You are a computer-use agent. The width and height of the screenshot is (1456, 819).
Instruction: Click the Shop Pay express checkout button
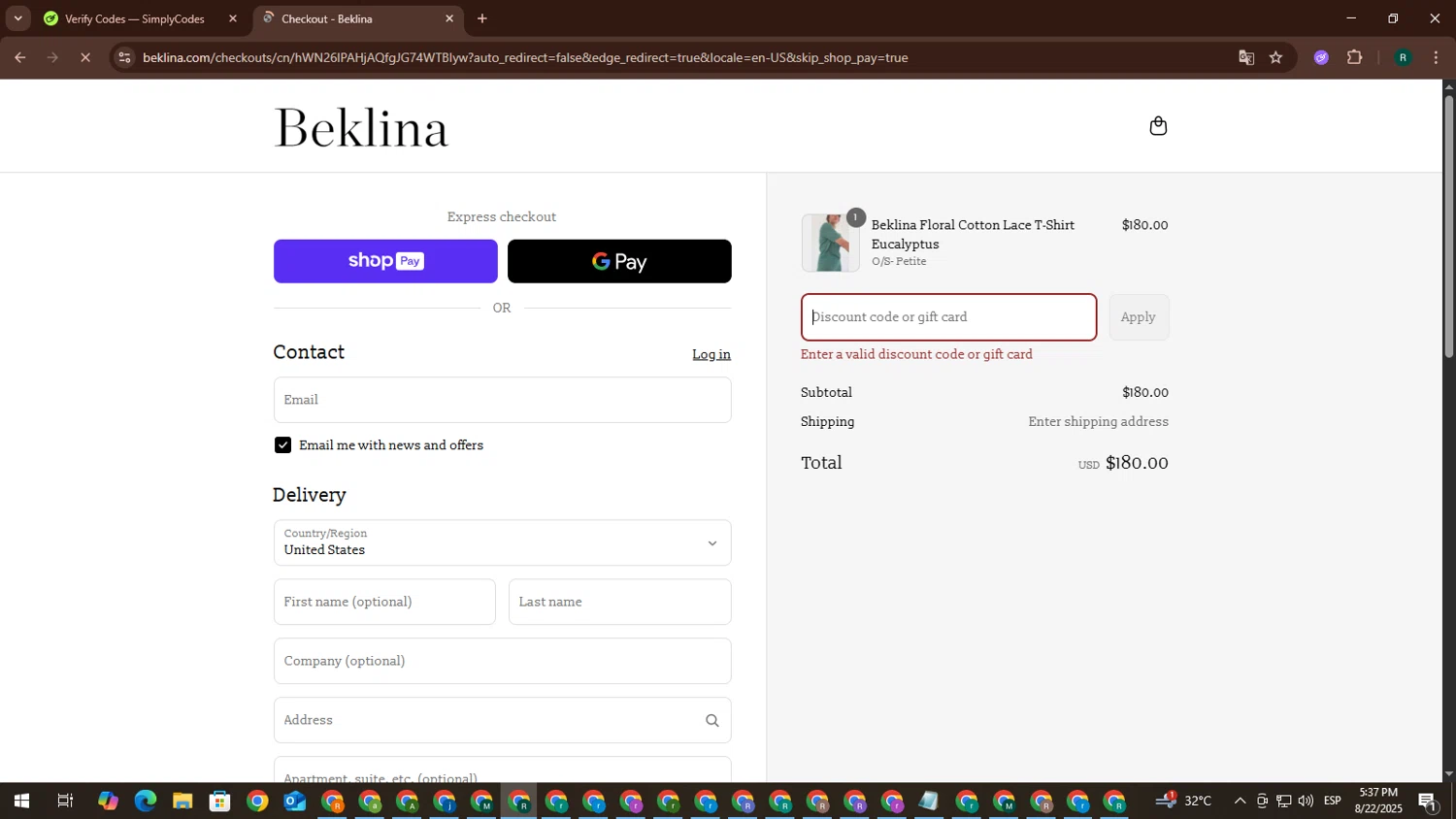[x=385, y=261]
